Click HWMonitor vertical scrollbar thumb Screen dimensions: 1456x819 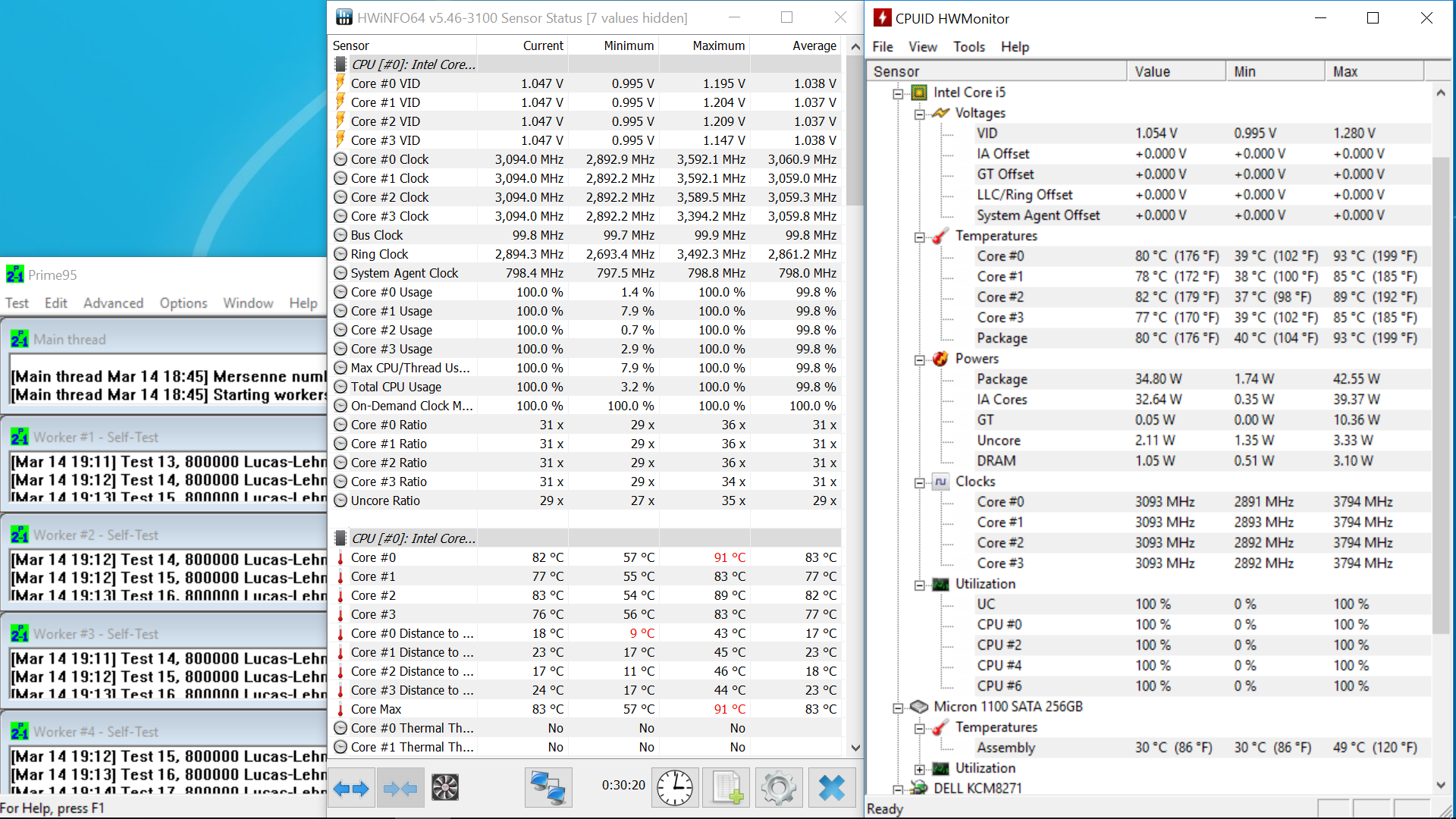click(1440, 395)
